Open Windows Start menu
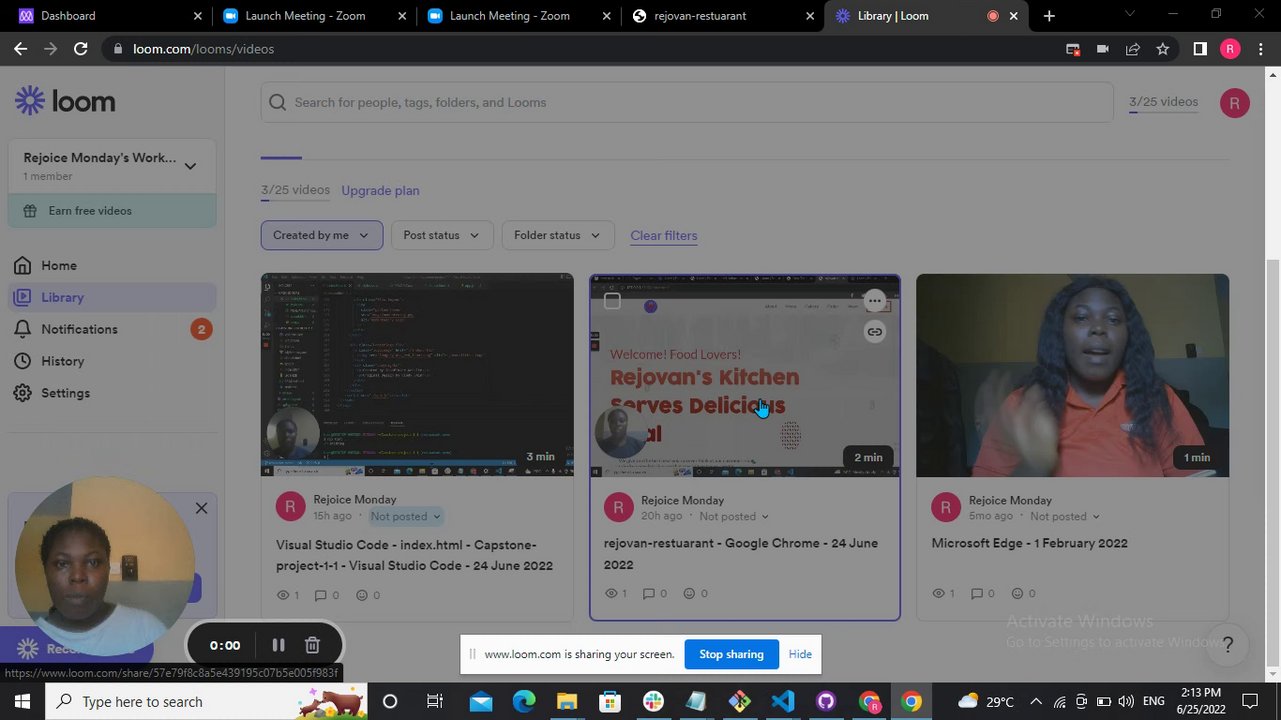 [x=21, y=701]
